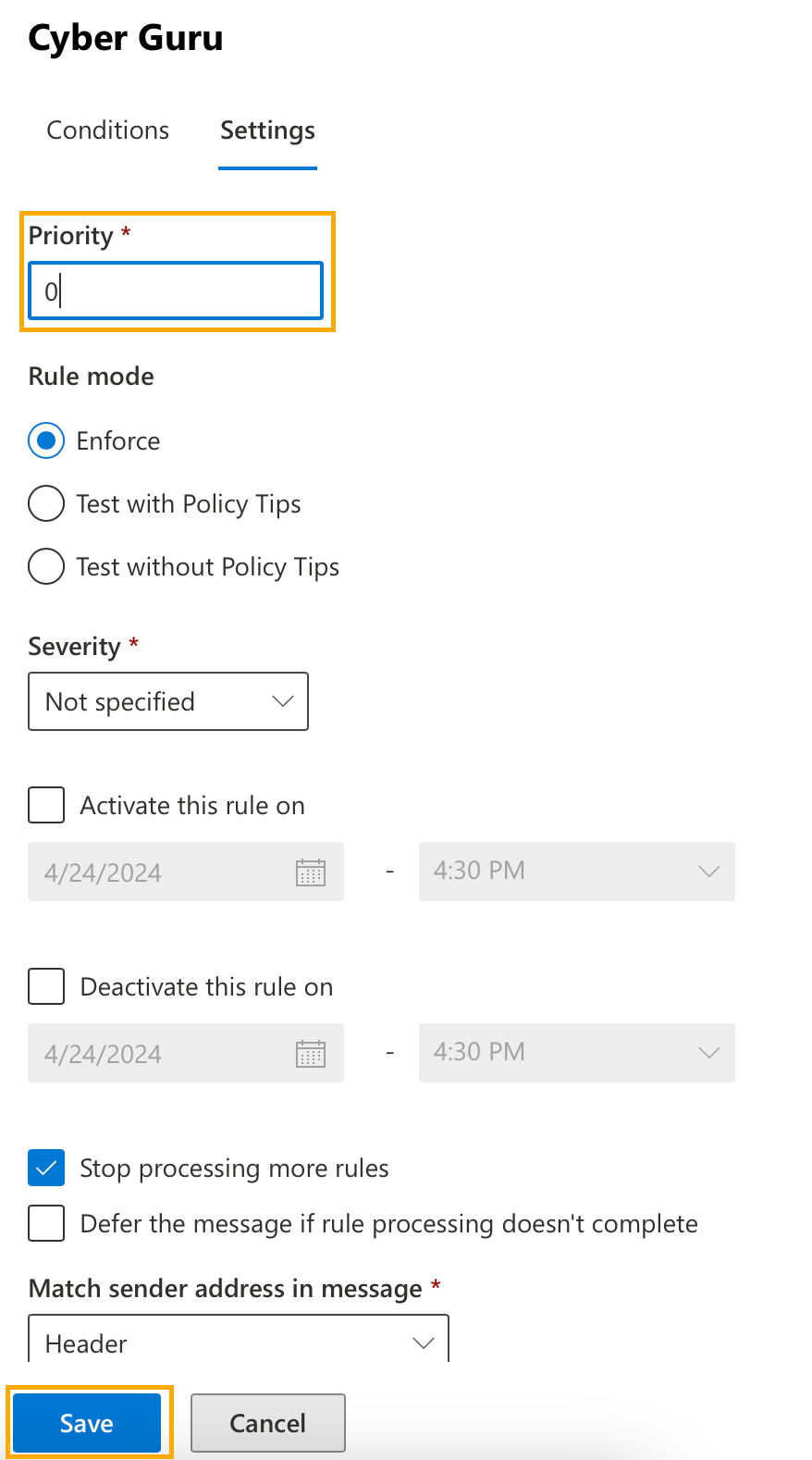Select Test without Policy Tips mode
This screenshot has height=1460, width=812.
click(45, 566)
